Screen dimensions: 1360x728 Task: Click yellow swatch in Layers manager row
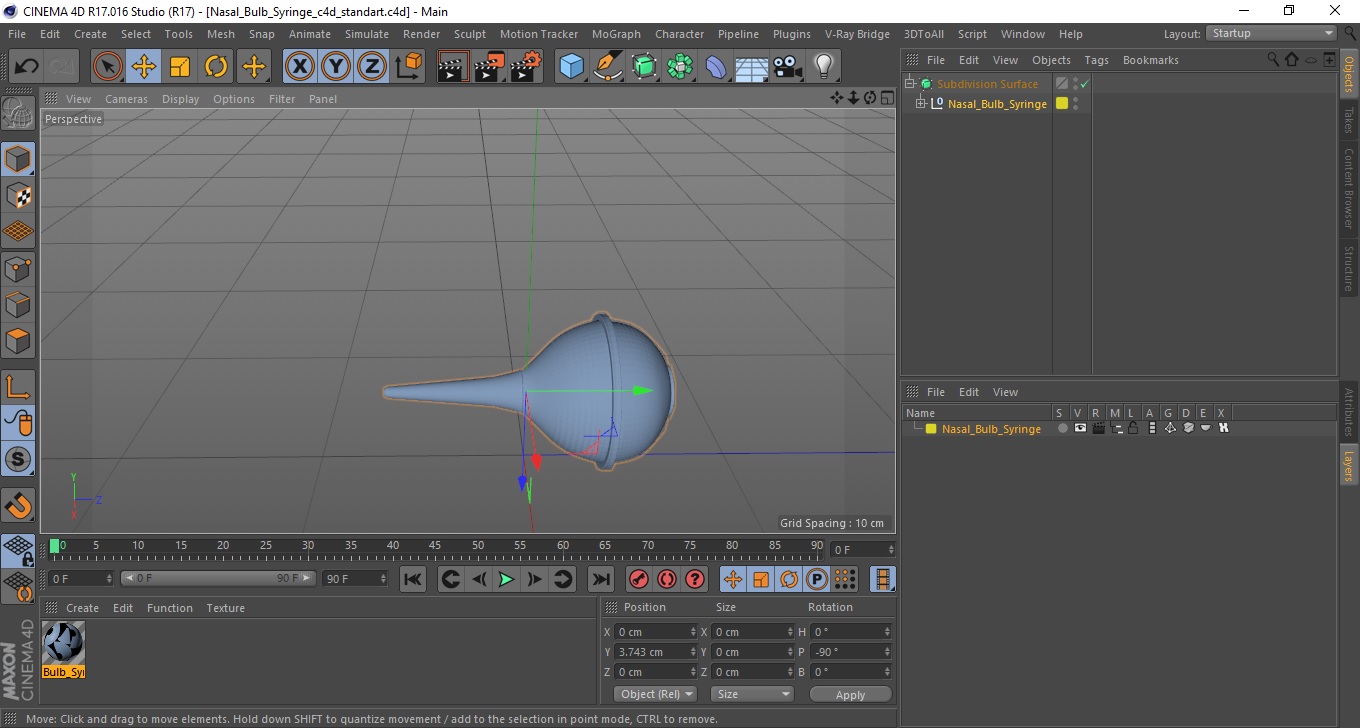931,429
